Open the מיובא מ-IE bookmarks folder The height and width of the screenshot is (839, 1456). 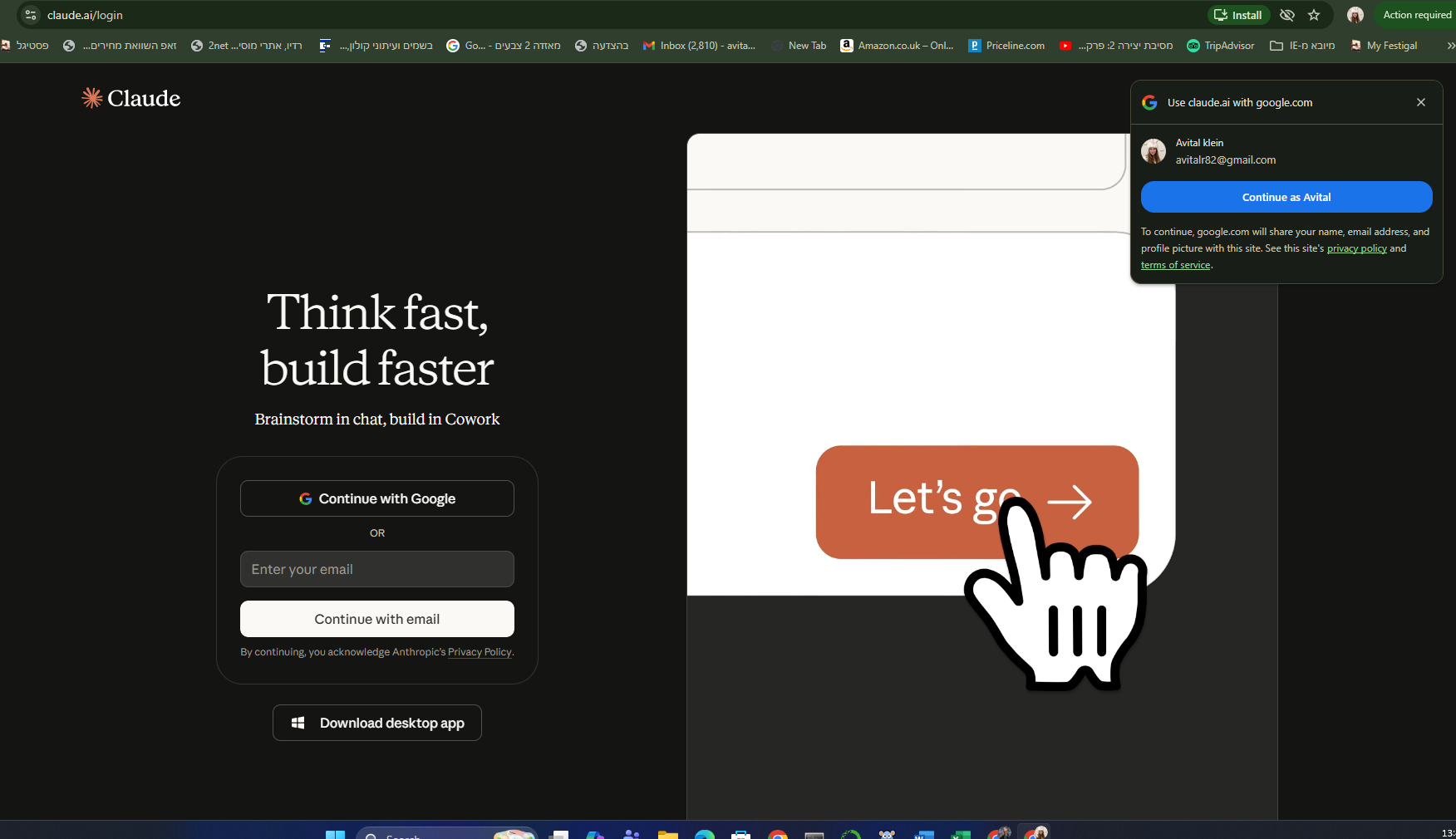pyautogui.click(x=1302, y=46)
